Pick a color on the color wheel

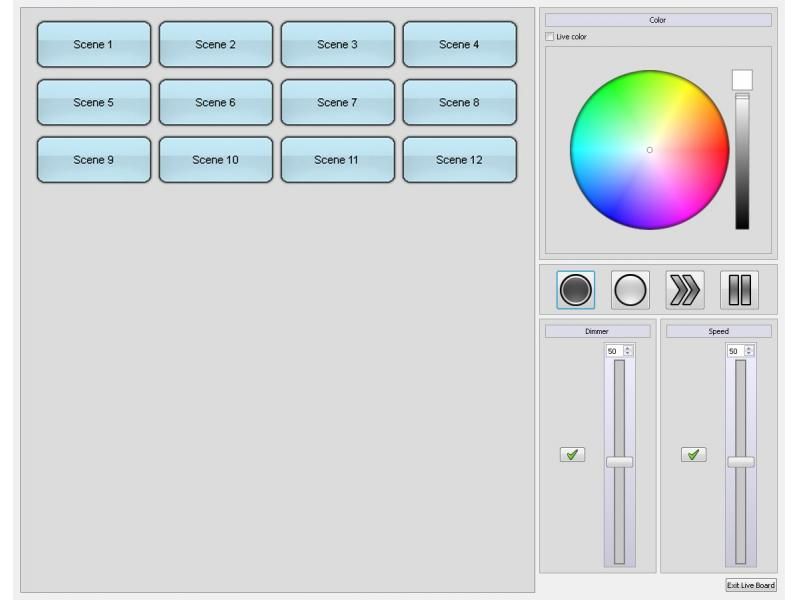click(x=649, y=150)
